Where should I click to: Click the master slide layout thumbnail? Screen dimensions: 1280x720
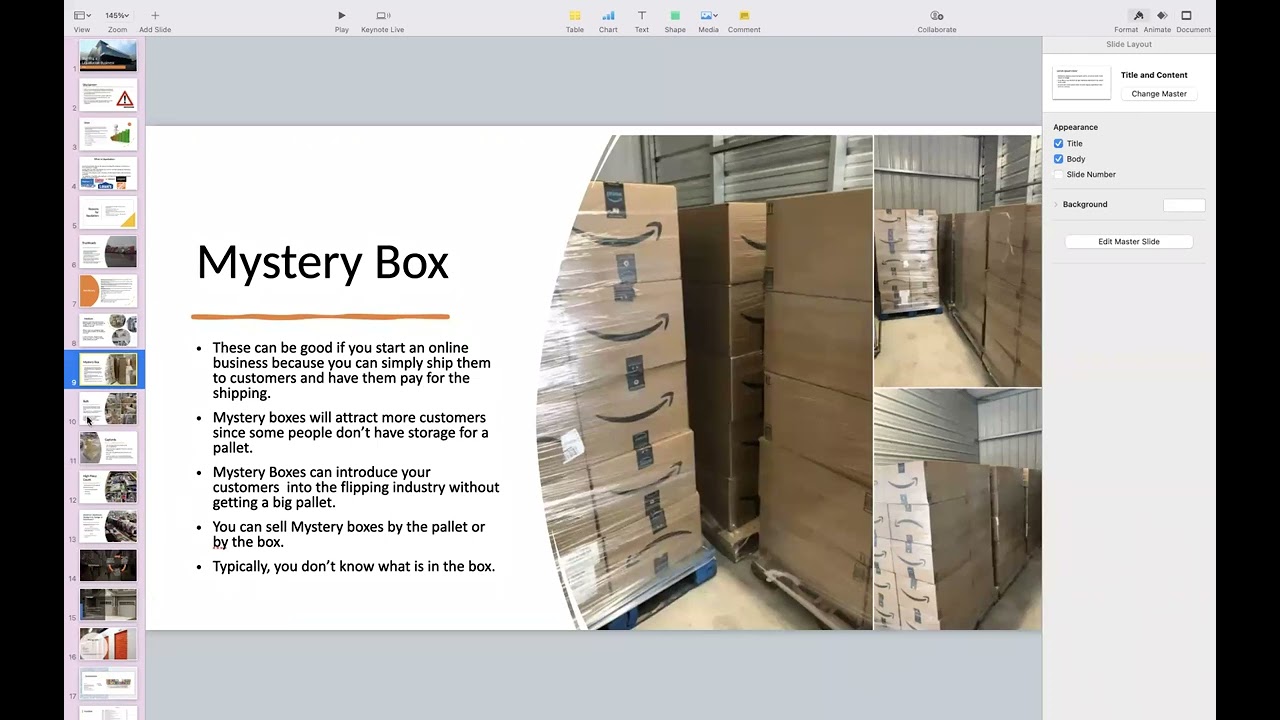[1081, 83]
